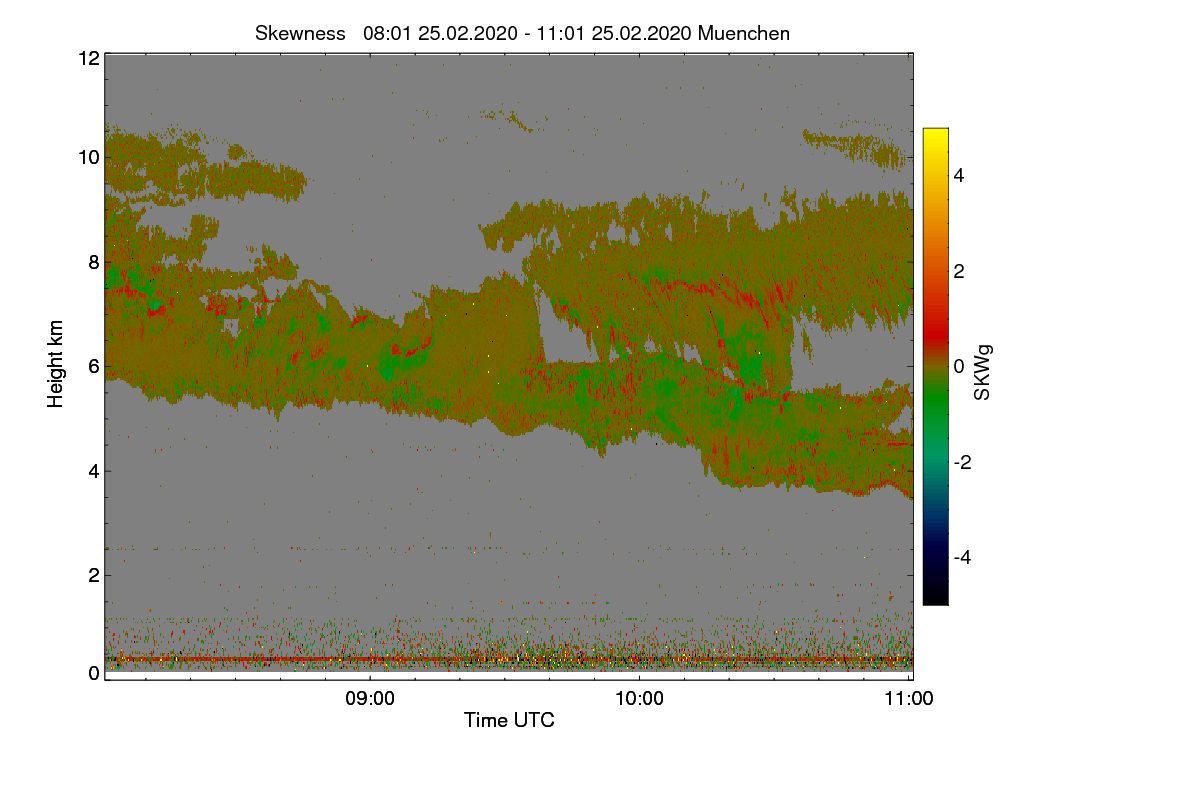Click the 11:00 time tick label
Screen dimensions: 1200x800
tap(909, 699)
